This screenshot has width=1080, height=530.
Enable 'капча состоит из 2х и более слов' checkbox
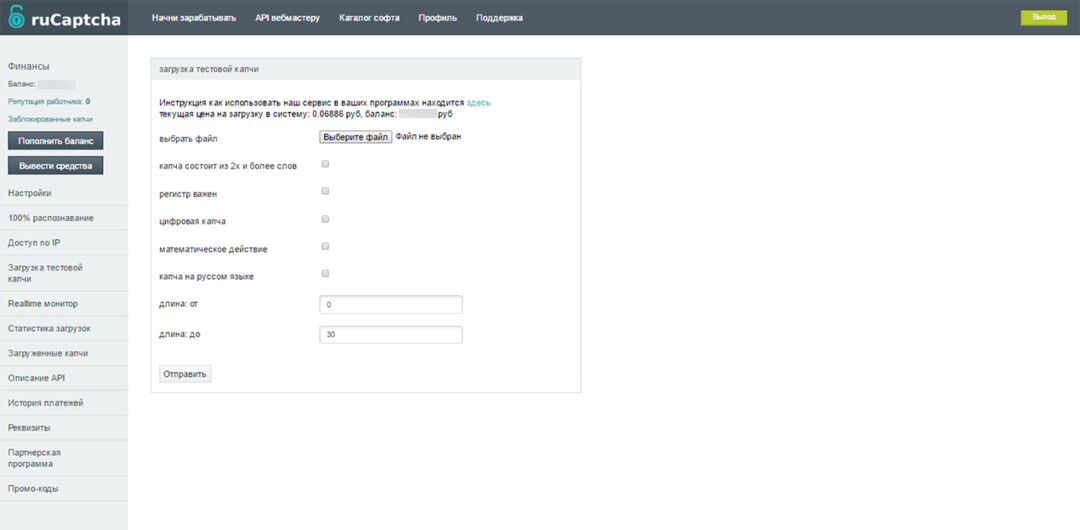point(325,164)
